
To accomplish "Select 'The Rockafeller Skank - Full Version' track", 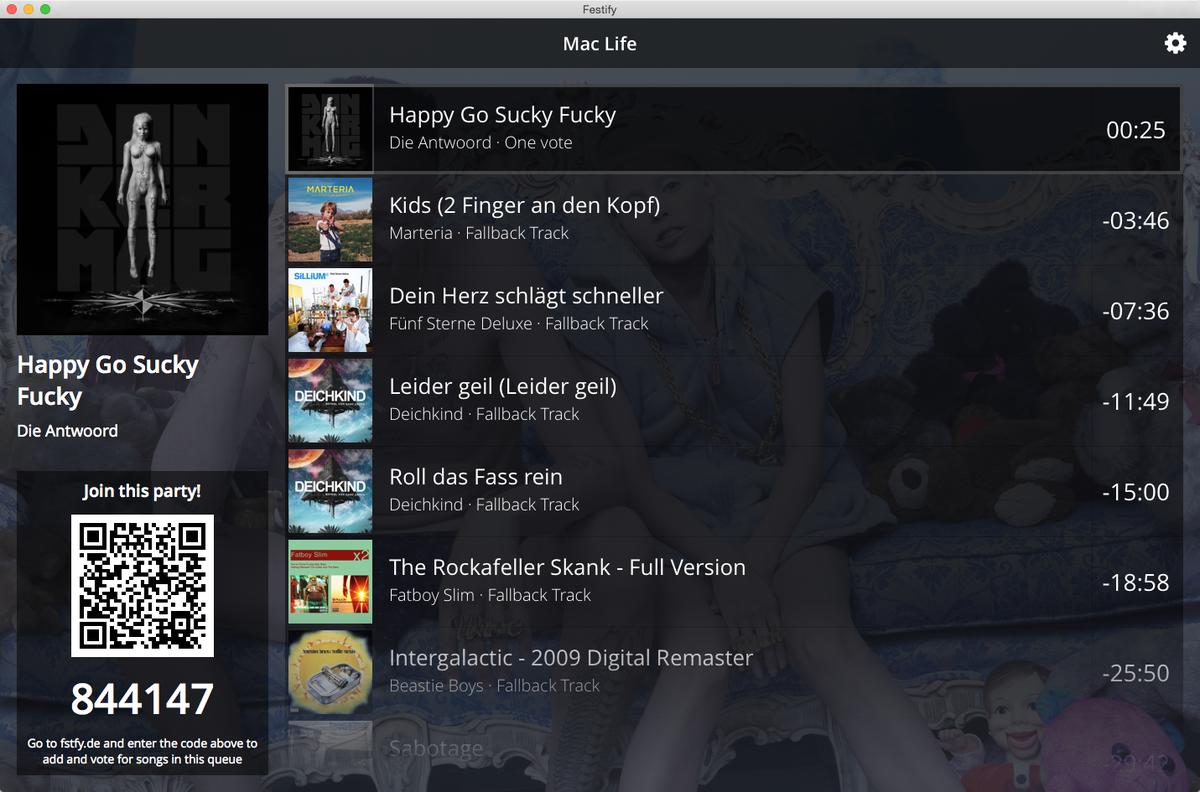I will [x=567, y=567].
